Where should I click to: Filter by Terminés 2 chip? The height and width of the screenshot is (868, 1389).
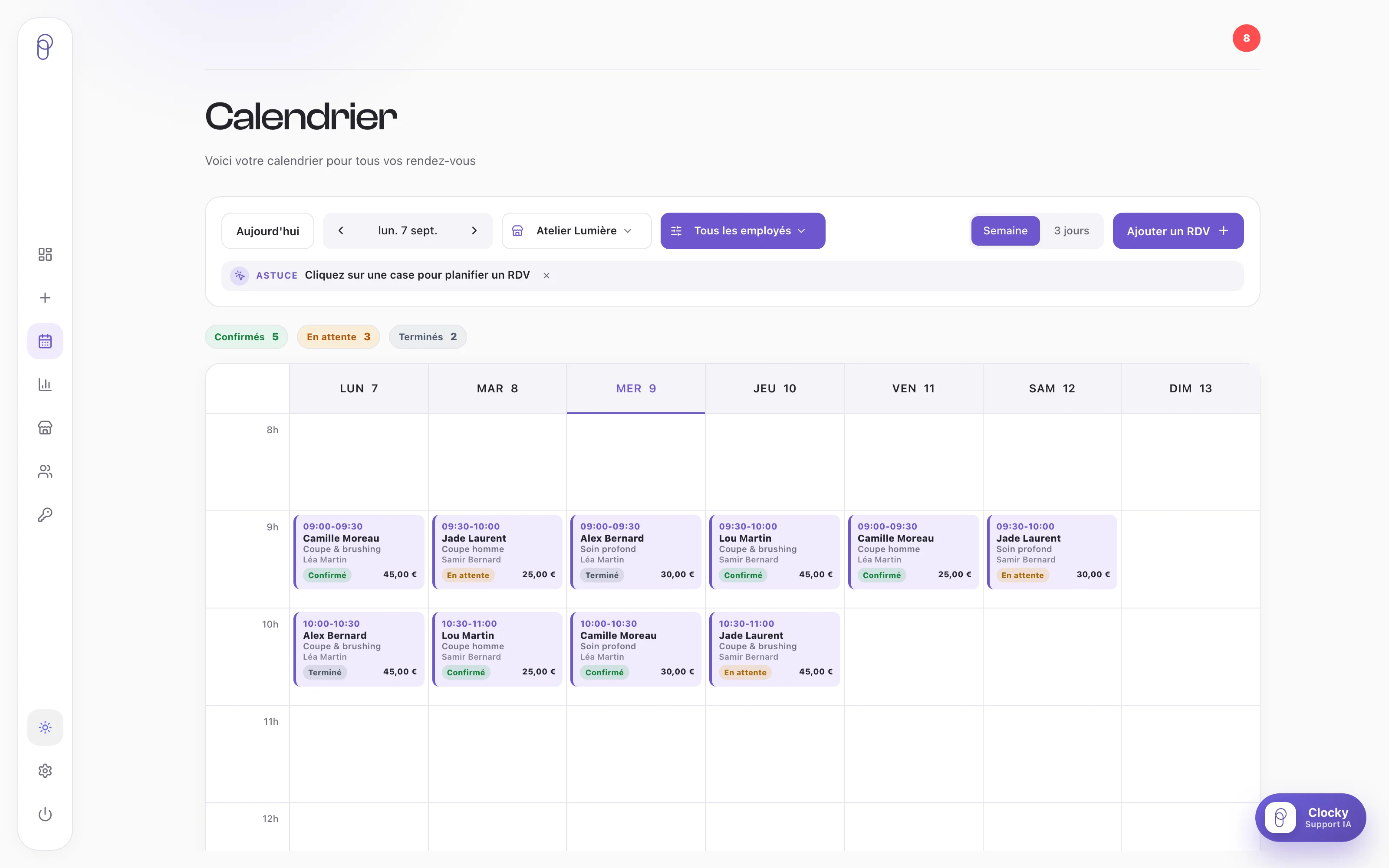[428, 337]
